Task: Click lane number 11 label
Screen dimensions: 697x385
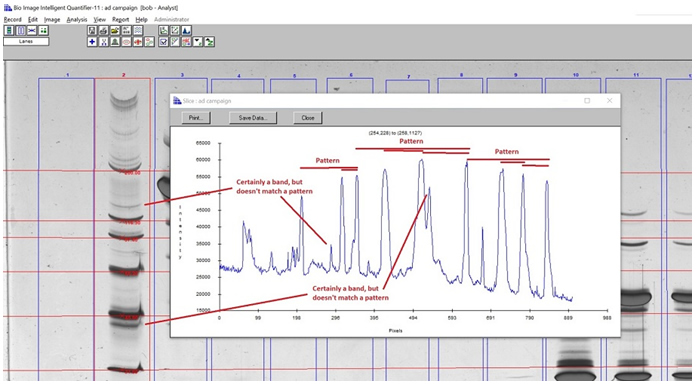Action: pyautogui.click(x=636, y=75)
